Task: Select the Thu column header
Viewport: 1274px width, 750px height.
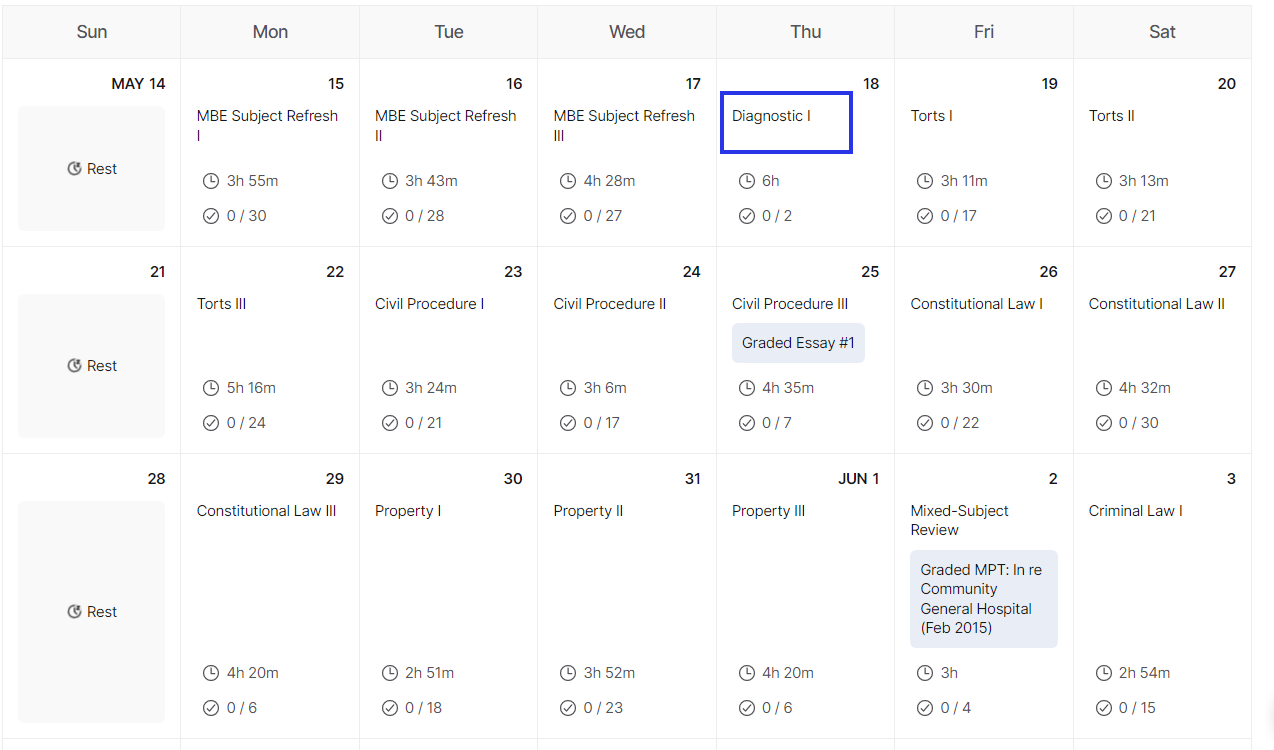Action: tap(805, 32)
